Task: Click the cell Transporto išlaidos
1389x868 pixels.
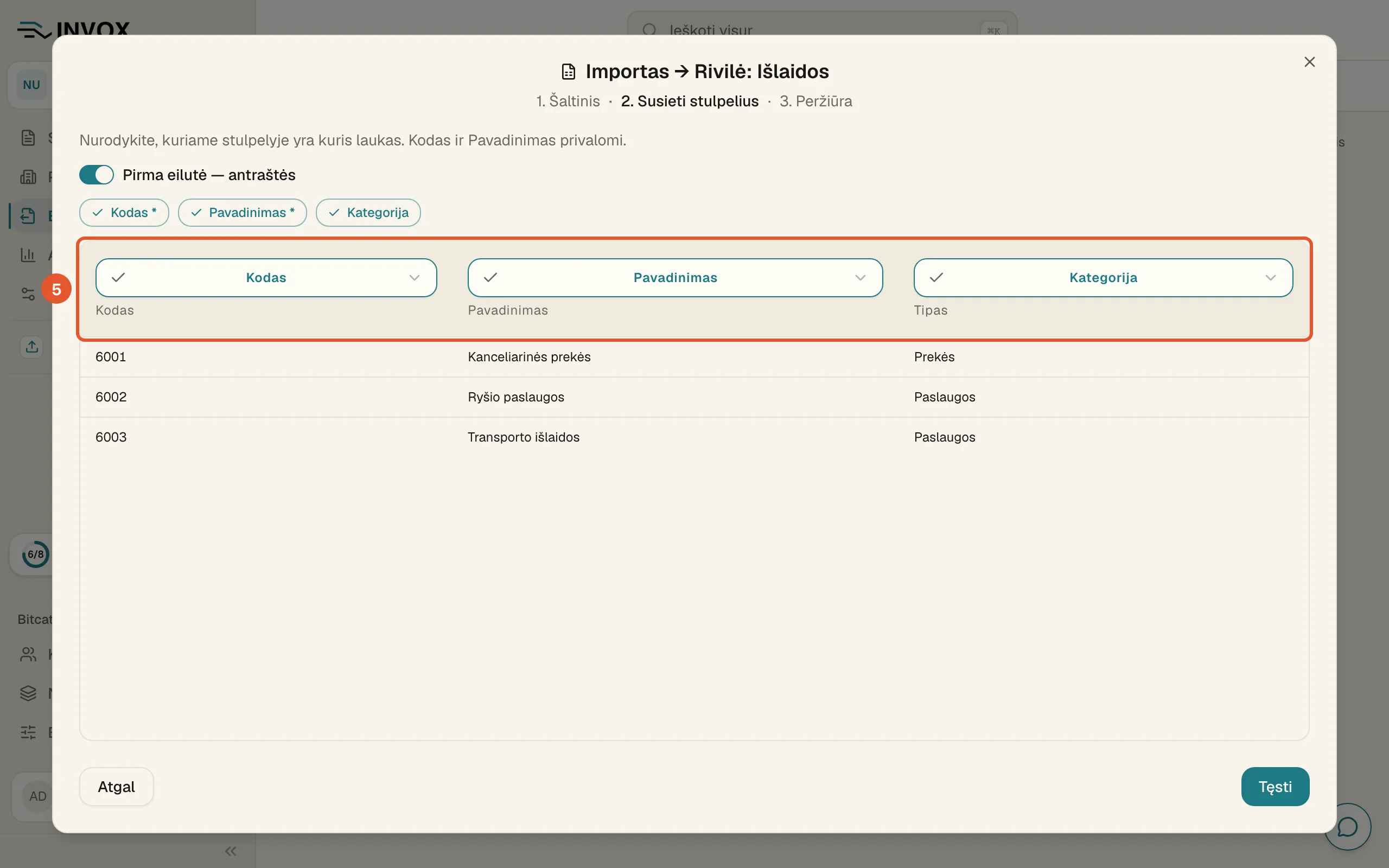Action: coord(524,437)
